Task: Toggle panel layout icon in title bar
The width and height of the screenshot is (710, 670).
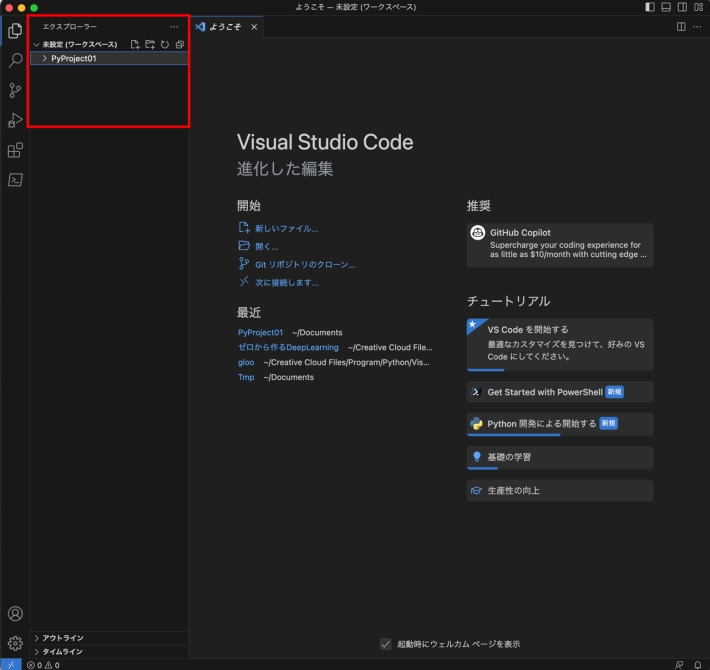Action: 666,7
